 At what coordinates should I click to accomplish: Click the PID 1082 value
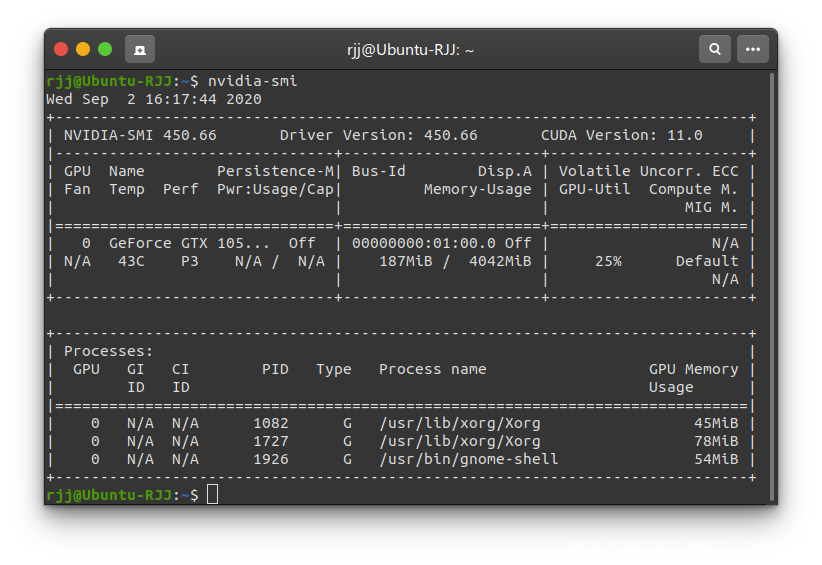coord(271,423)
